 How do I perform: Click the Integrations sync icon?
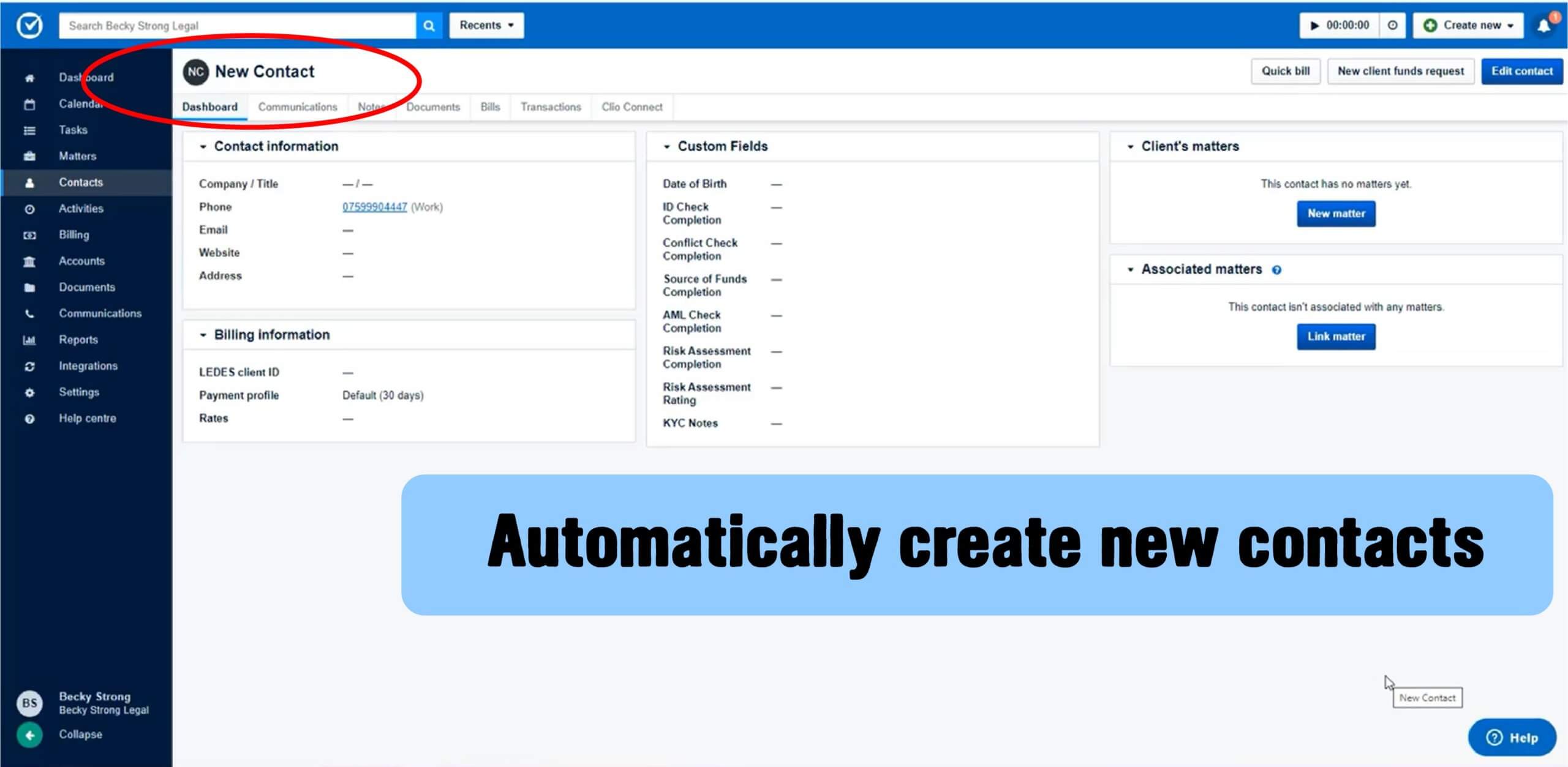click(29, 367)
